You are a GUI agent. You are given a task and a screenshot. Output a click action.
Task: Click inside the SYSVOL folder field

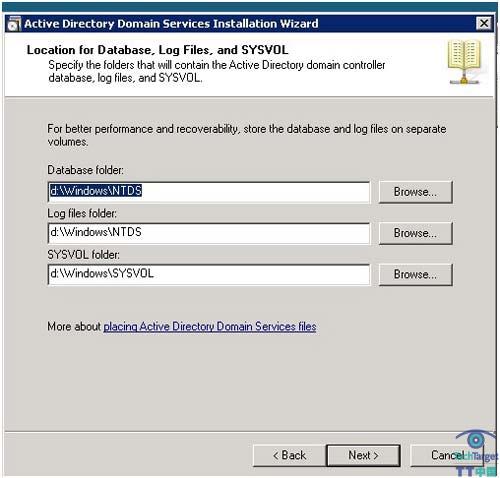pyautogui.click(x=209, y=274)
